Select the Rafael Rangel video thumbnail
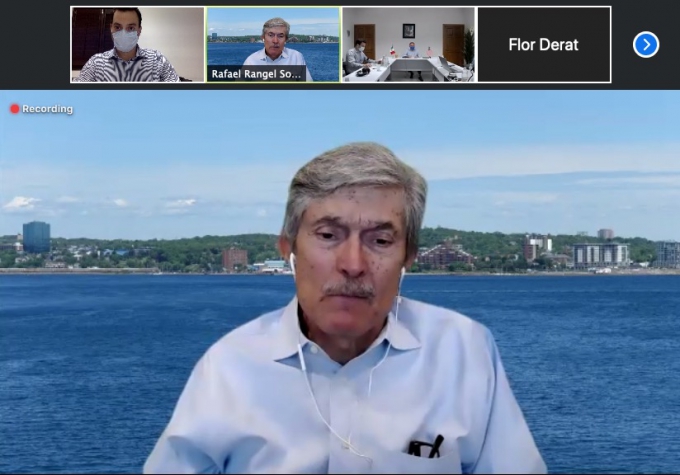 point(272,38)
